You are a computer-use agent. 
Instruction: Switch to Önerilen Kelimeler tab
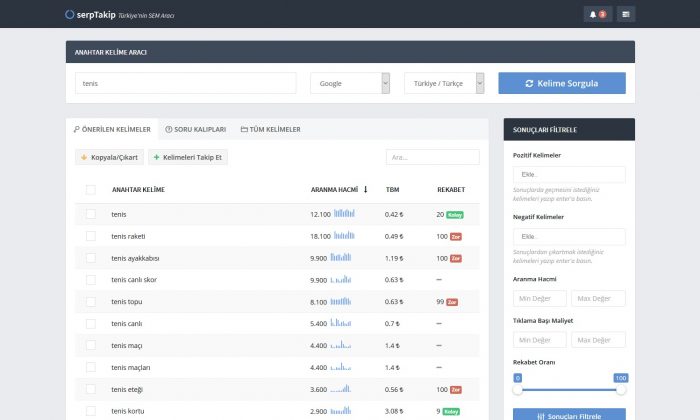112,129
